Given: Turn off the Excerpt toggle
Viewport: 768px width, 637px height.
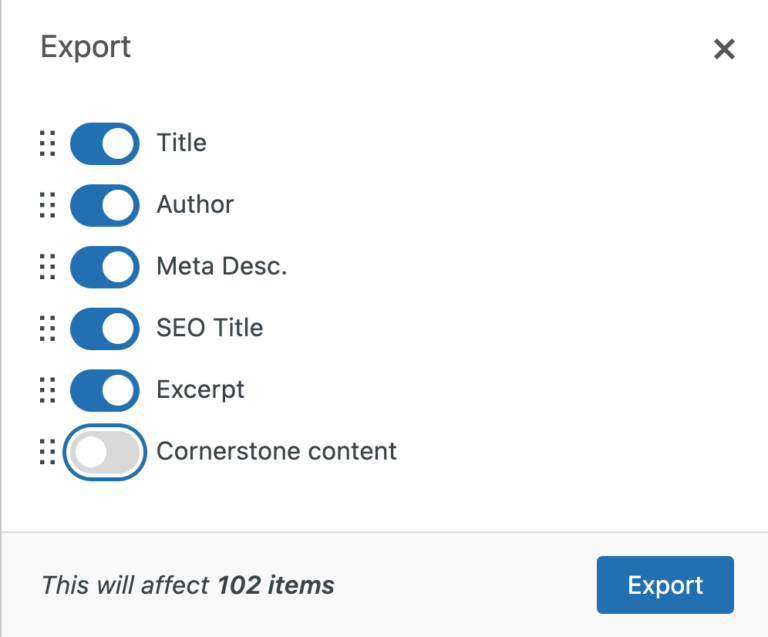Looking at the screenshot, I should [104, 390].
